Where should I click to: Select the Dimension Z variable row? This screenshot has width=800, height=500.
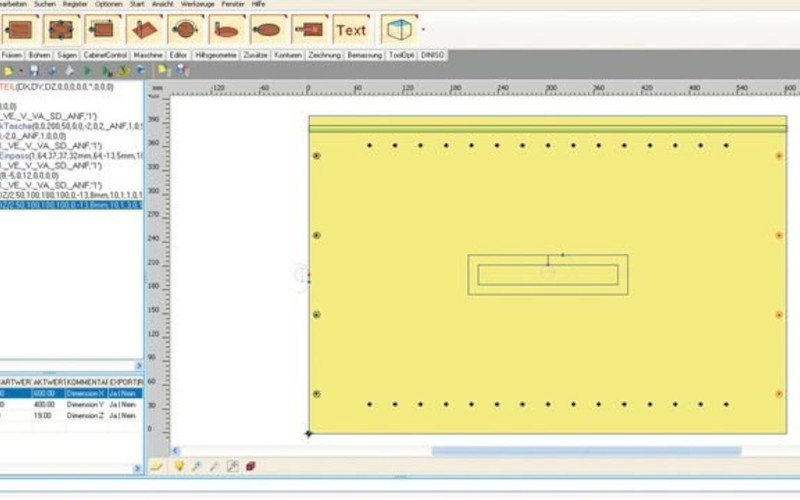pos(71,416)
